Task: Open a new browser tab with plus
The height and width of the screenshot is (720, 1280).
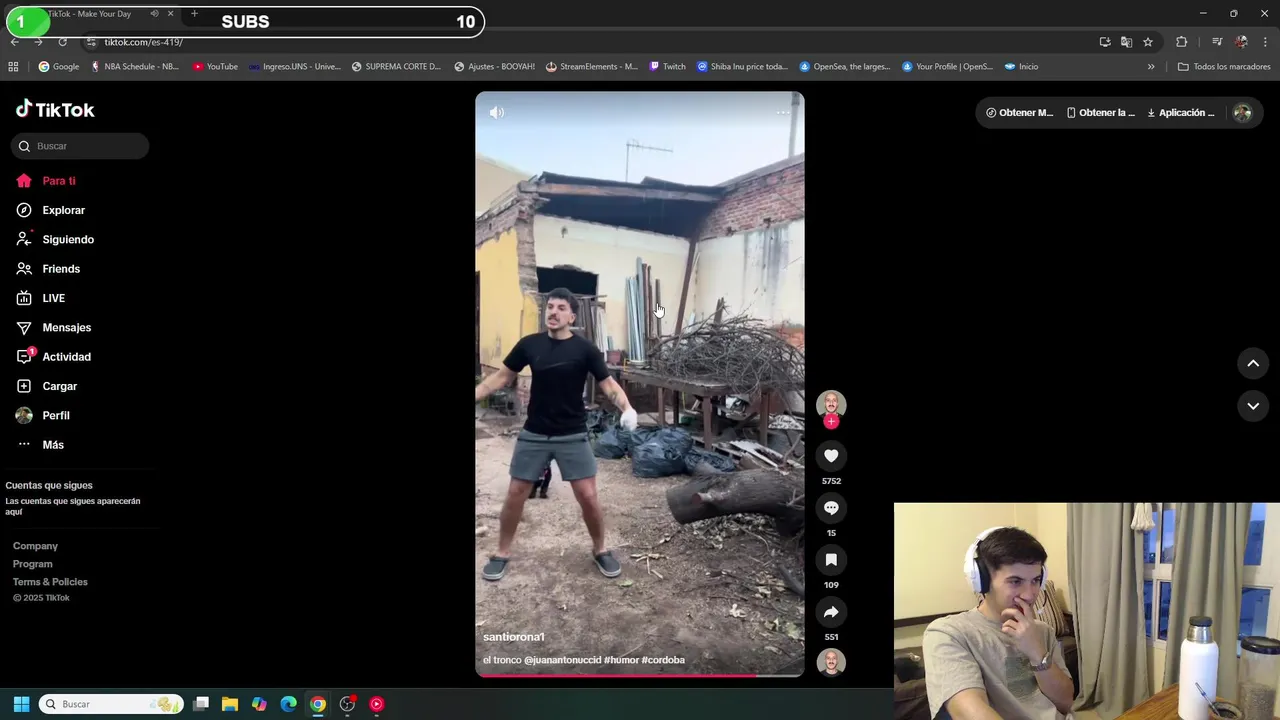Action: 194,14
